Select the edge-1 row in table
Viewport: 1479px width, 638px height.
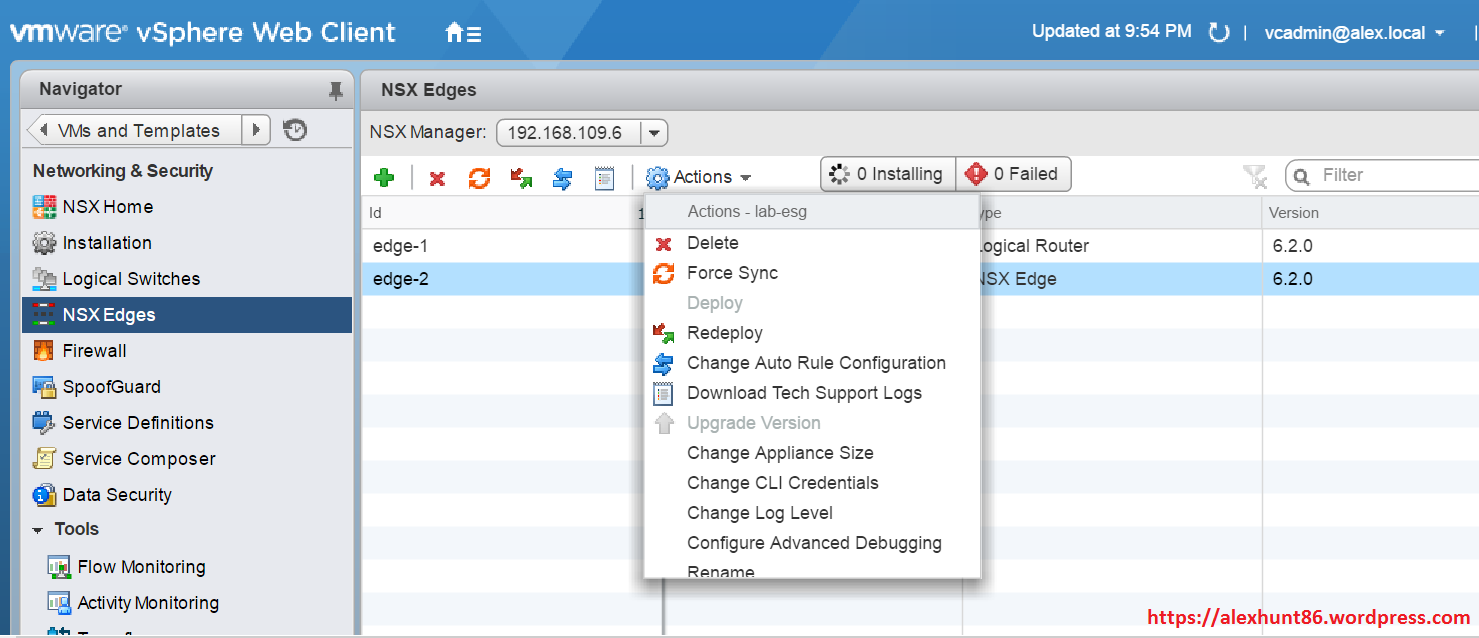tap(500, 246)
